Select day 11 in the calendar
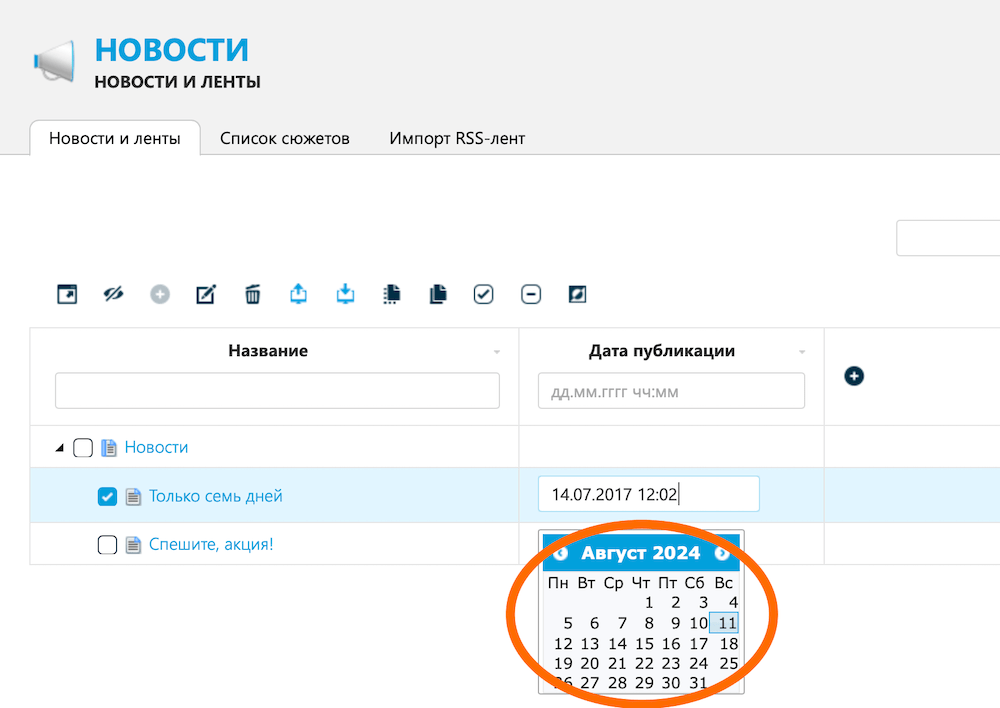This screenshot has height=708, width=1000. (x=724, y=623)
